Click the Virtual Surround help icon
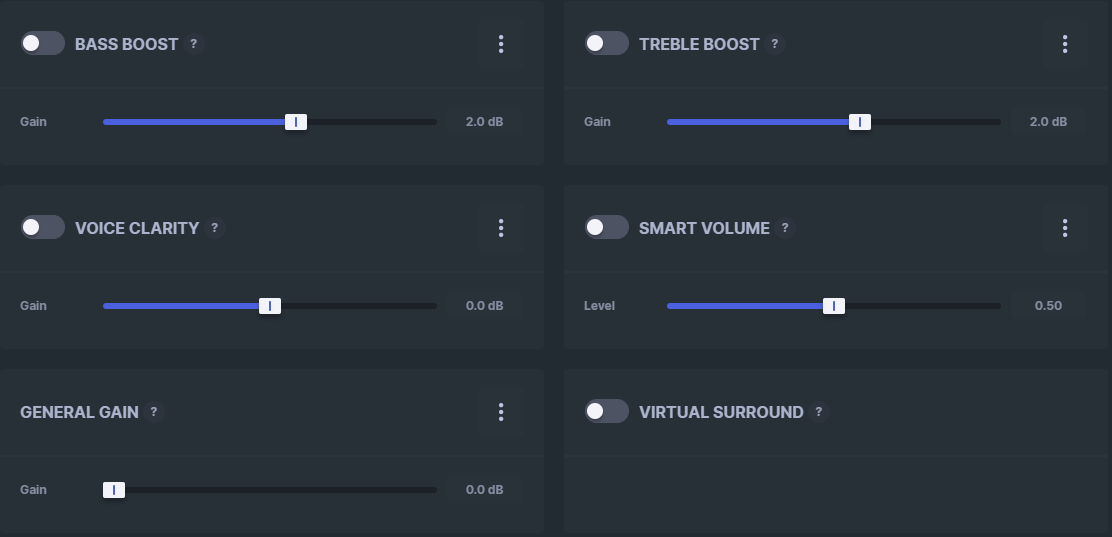The height and width of the screenshot is (537, 1112). pyautogui.click(x=819, y=412)
